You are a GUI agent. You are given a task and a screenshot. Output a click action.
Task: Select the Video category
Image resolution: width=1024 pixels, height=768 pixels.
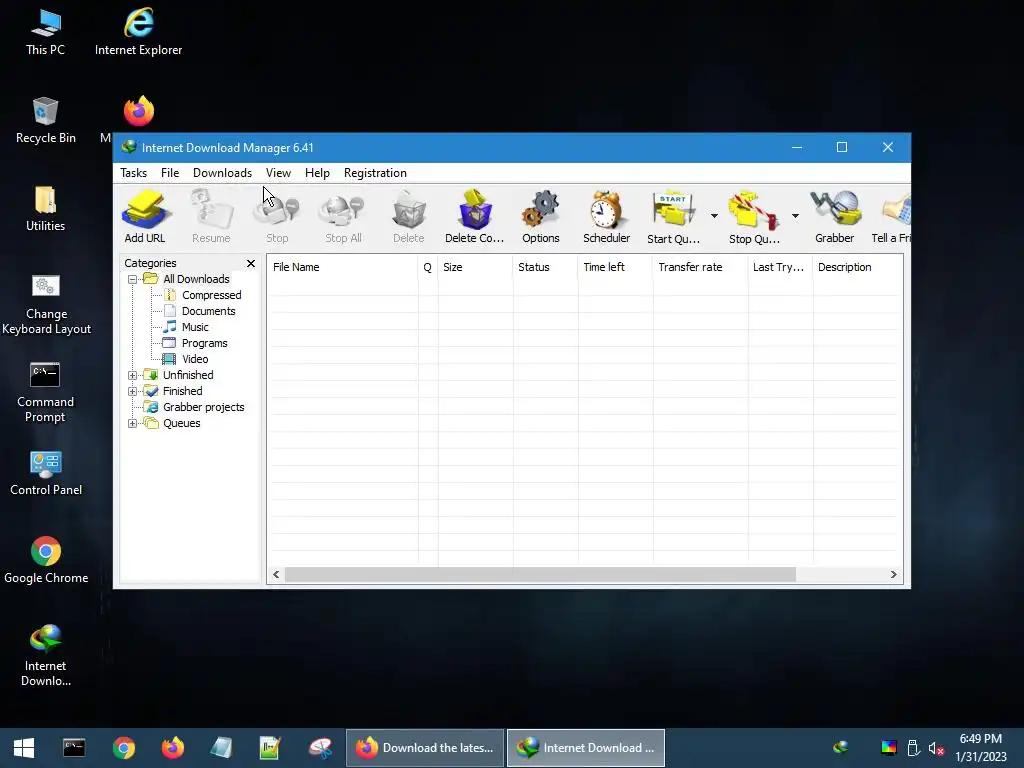(x=195, y=359)
